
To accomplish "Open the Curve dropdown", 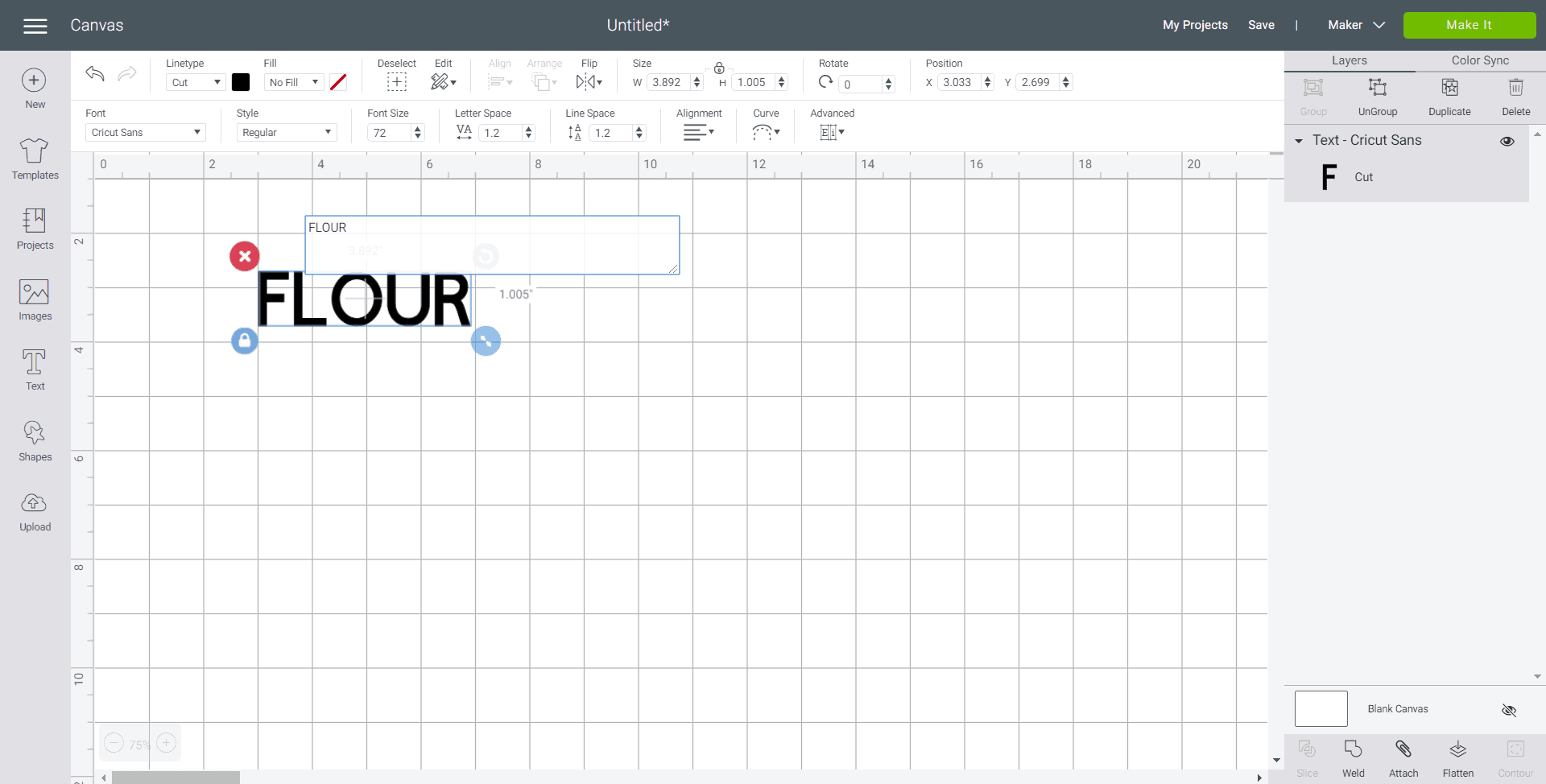I will (766, 132).
